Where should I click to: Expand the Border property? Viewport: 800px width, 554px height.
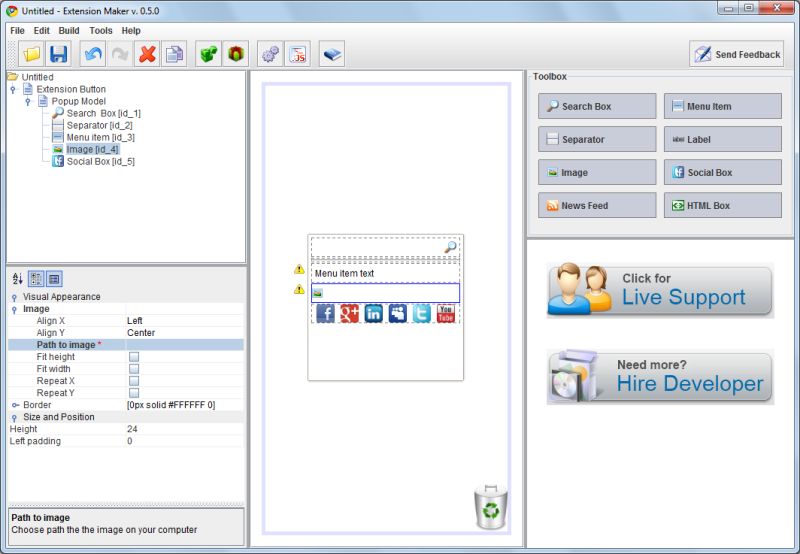click(x=15, y=405)
